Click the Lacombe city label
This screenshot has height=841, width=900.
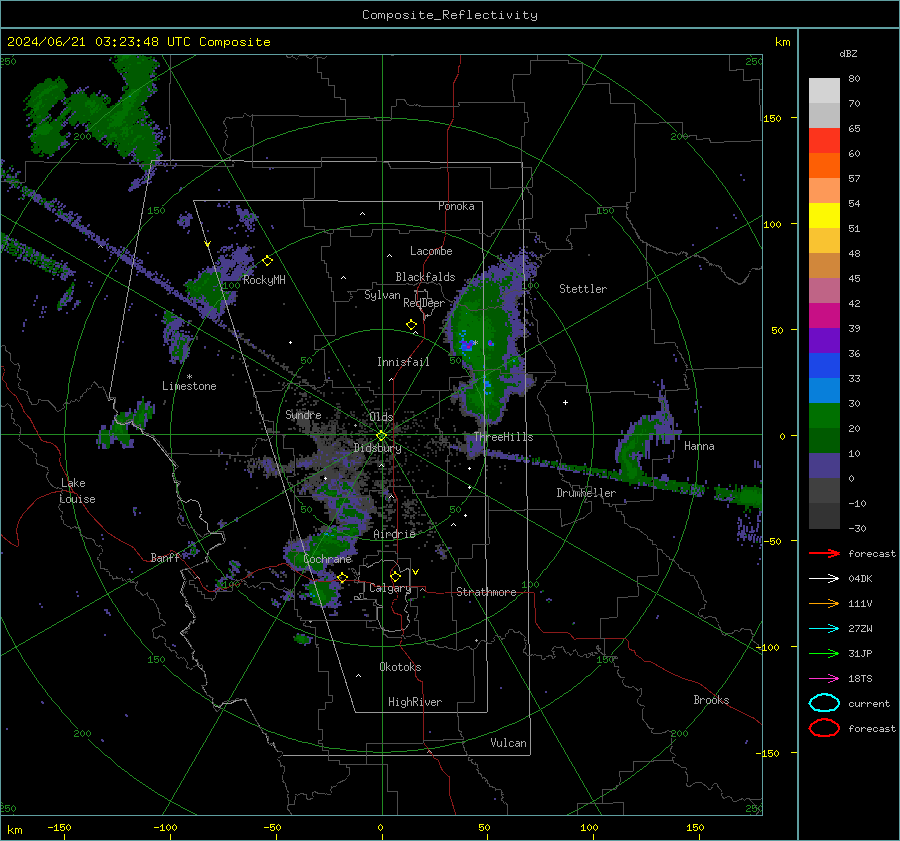tap(431, 251)
